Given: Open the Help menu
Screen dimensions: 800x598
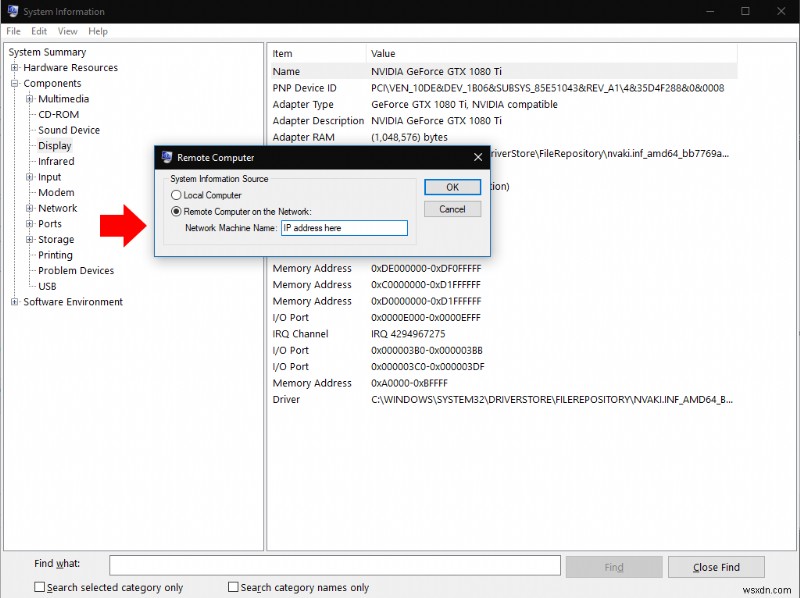Looking at the screenshot, I should [x=98, y=31].
